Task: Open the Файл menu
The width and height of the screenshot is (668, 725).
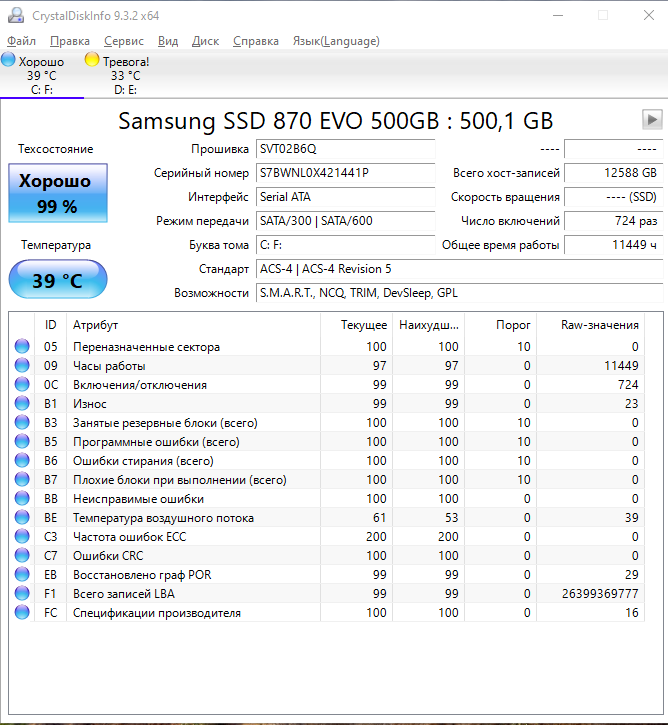Action: [x=21, y=41]
